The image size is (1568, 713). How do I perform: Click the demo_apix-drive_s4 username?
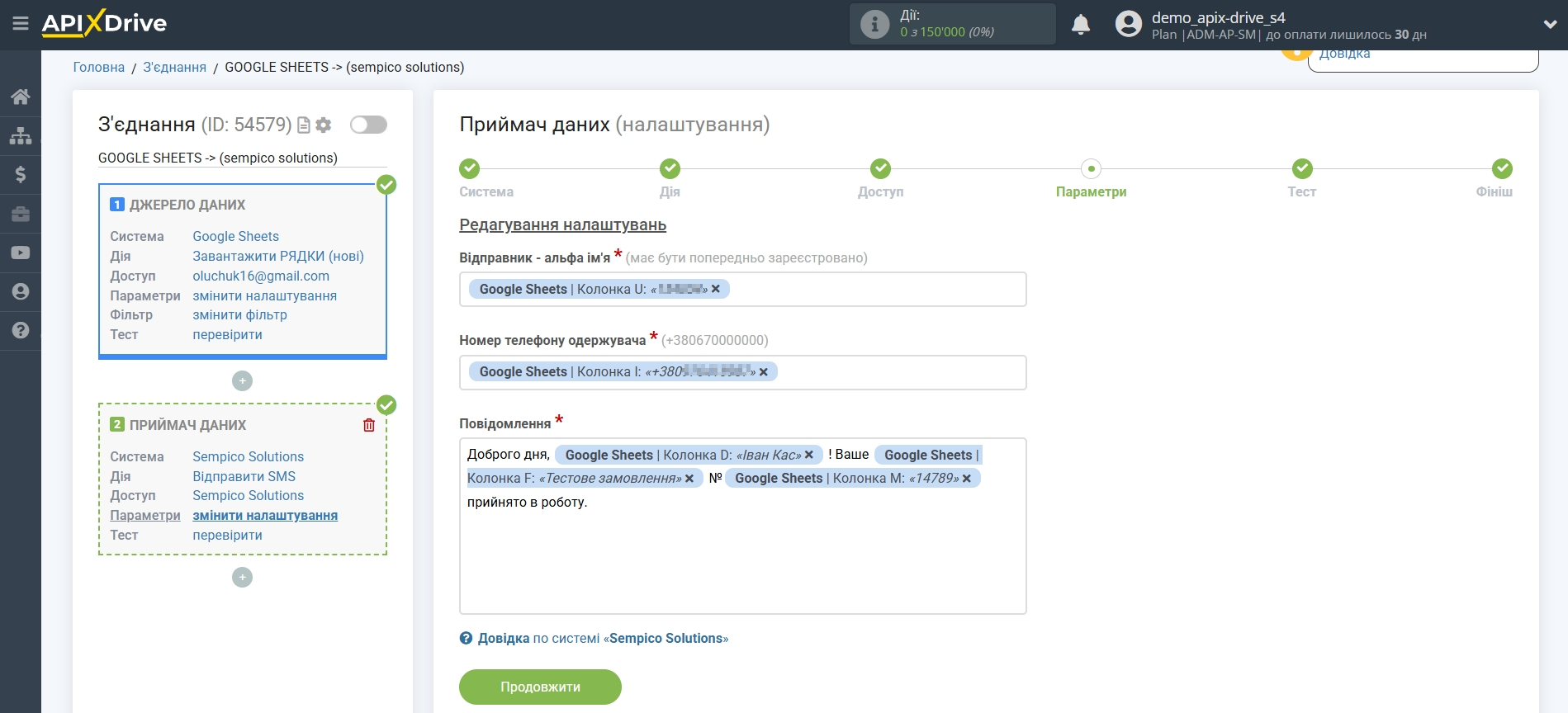coord(1218,17)
